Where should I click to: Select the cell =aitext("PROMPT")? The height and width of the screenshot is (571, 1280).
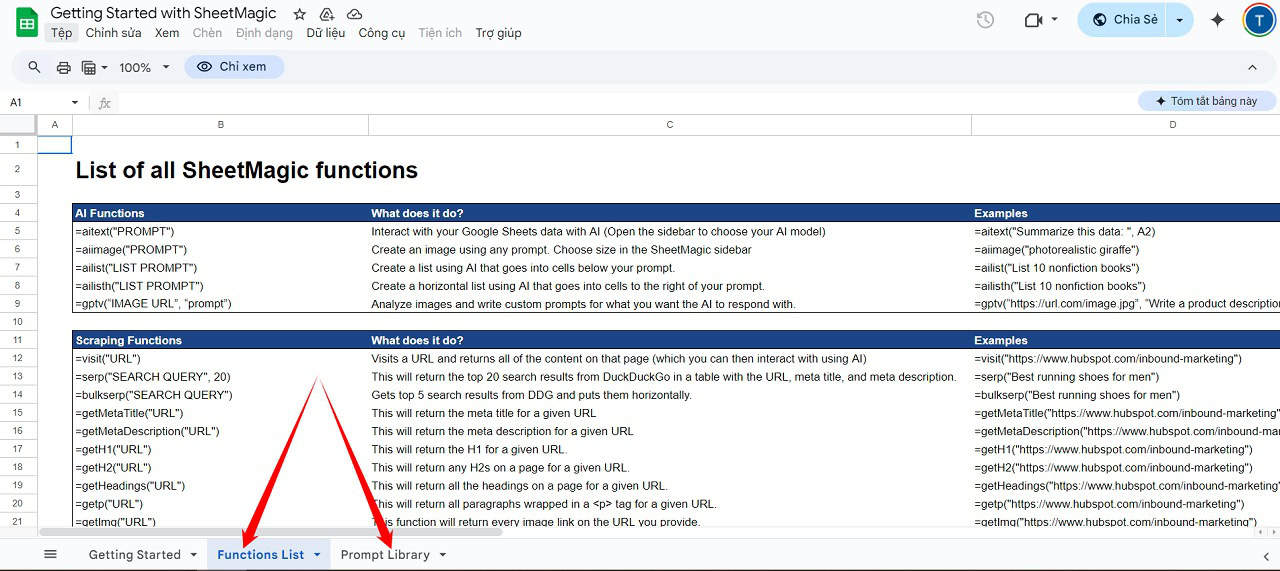point(220,231)
